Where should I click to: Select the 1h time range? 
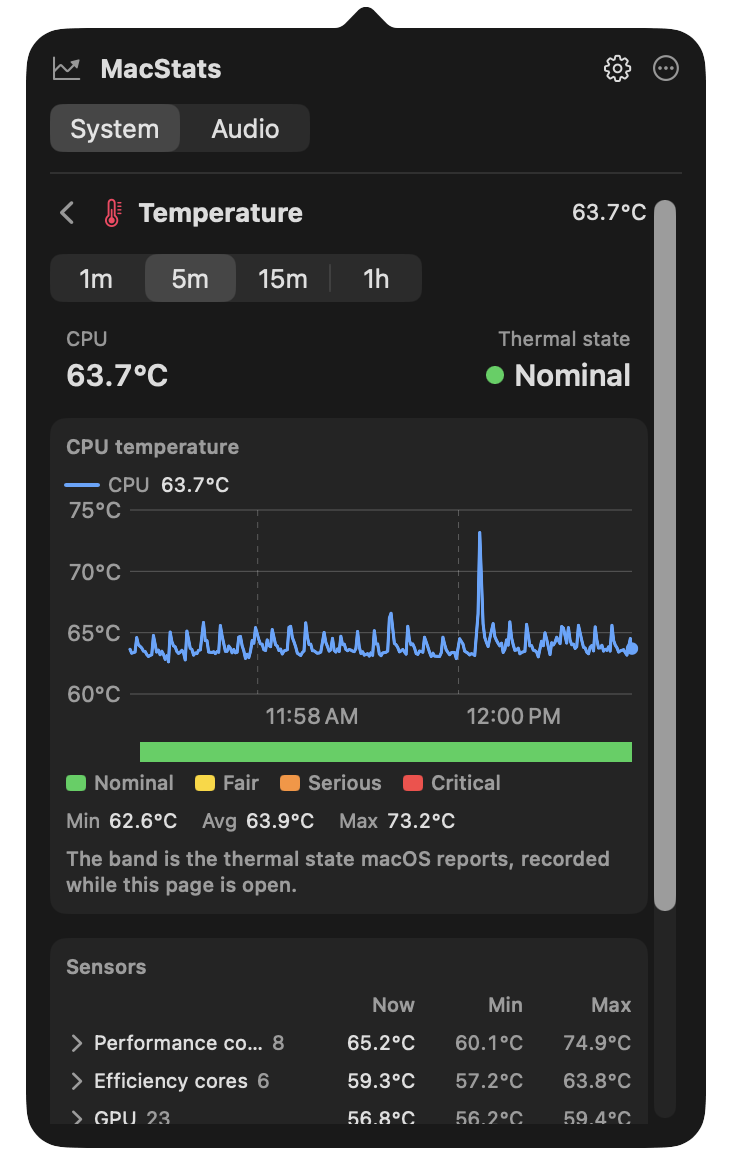pos(376,279)
